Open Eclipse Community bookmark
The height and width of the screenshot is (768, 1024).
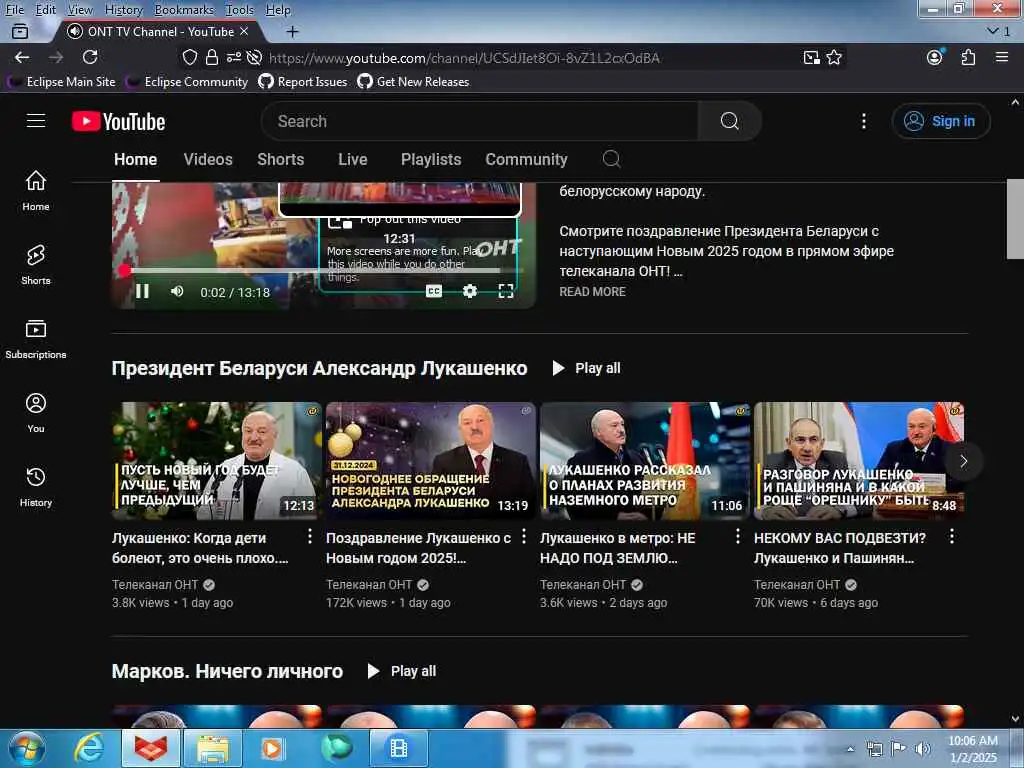(187, 82)
